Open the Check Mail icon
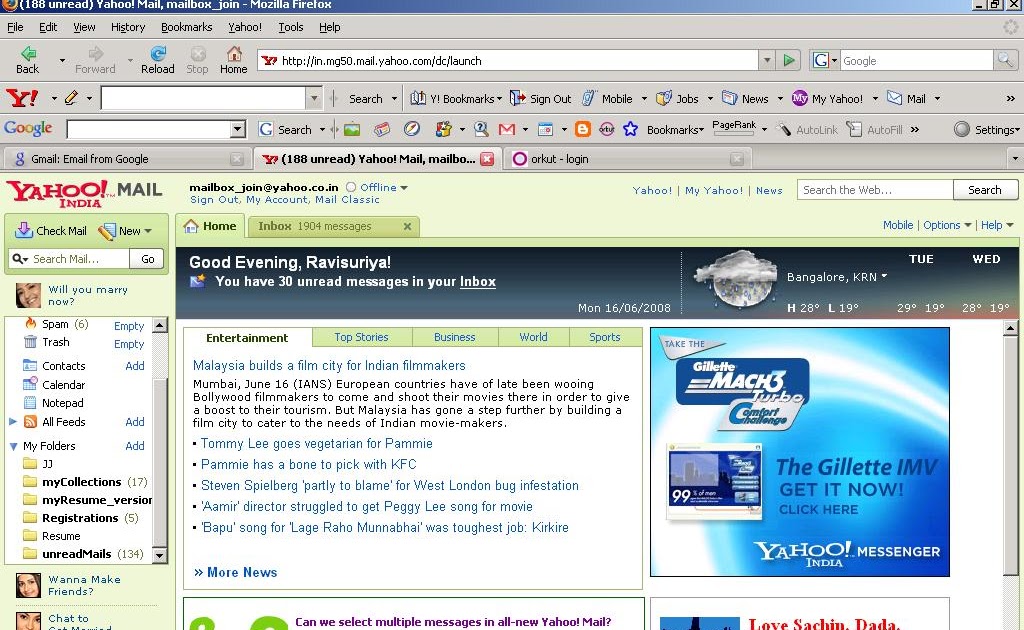This screenshot has height=630, width=1024. [22, 231]
